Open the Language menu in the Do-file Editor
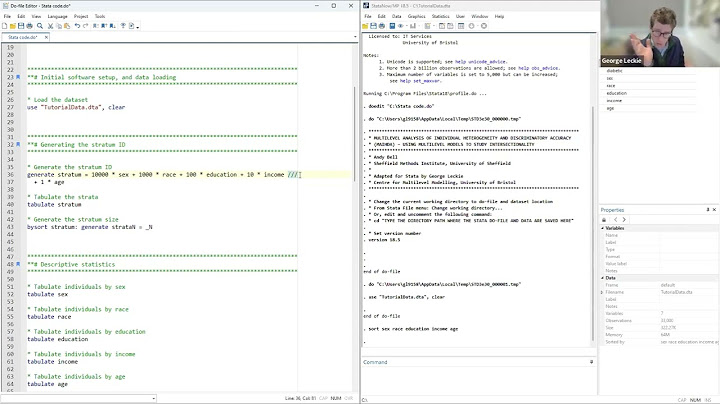This screenshot has width=720, height=404. pos(57,16)
